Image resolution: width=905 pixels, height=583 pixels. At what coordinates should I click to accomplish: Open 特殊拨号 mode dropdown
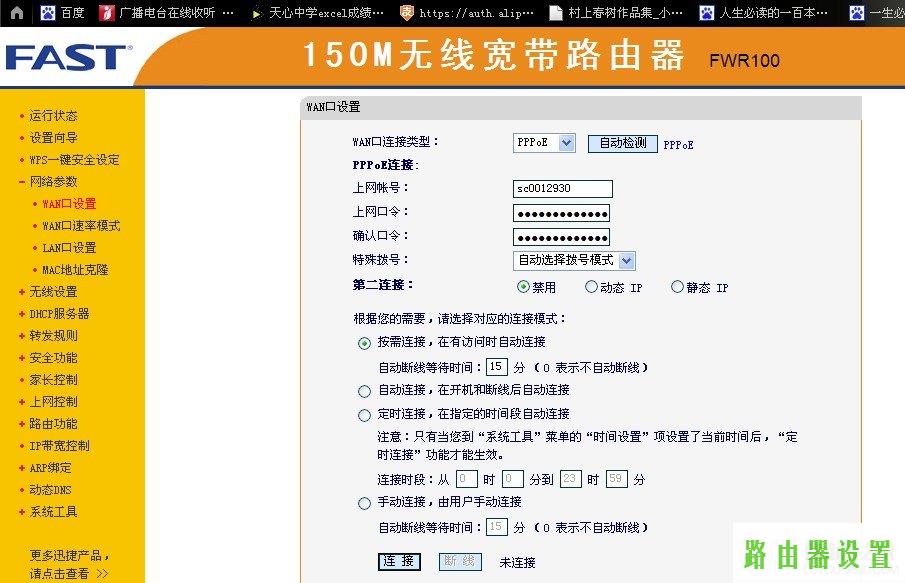point(574,261)
